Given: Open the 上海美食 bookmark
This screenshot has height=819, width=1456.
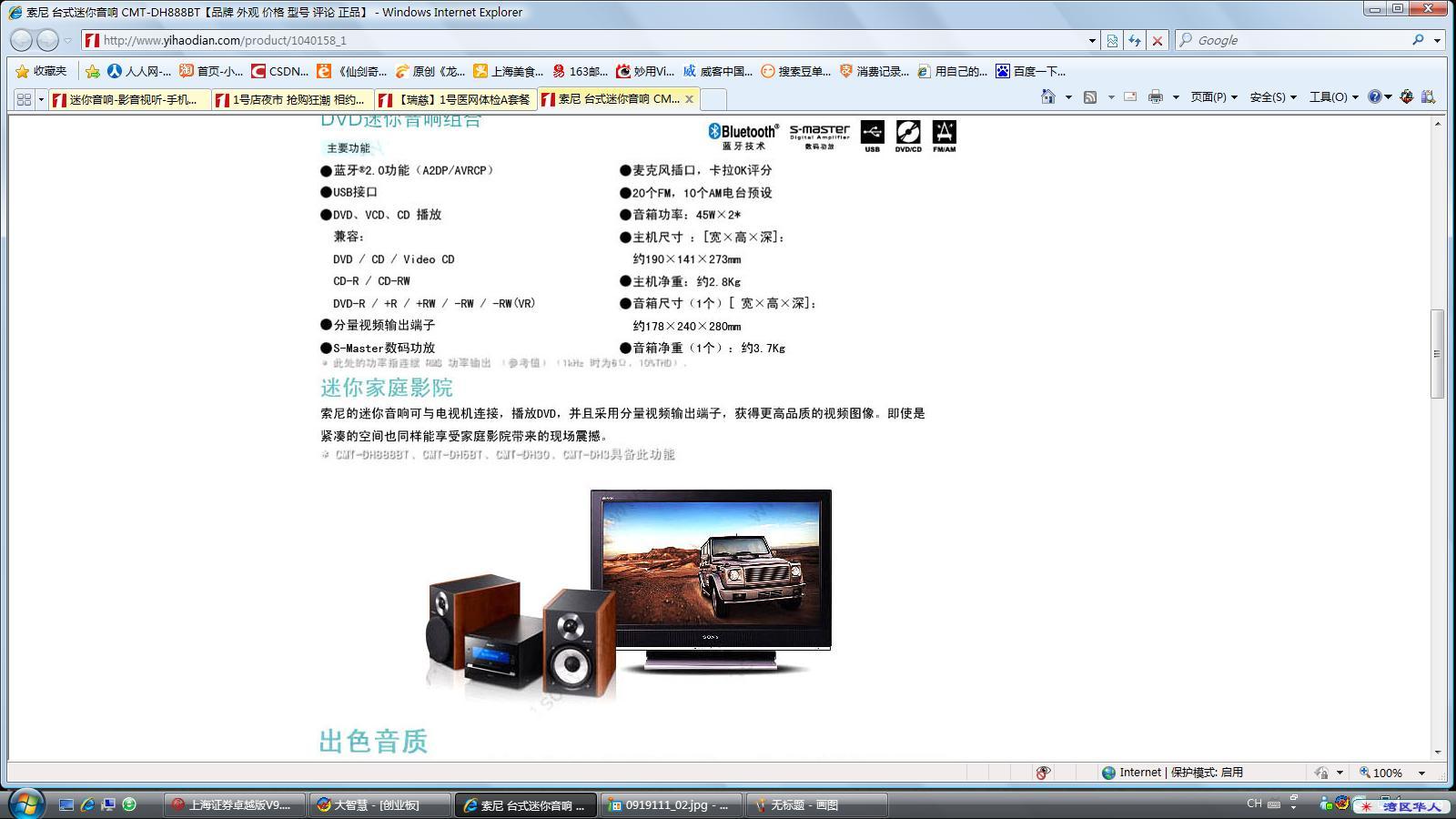Looking at the screenshot, I should 508,71.
